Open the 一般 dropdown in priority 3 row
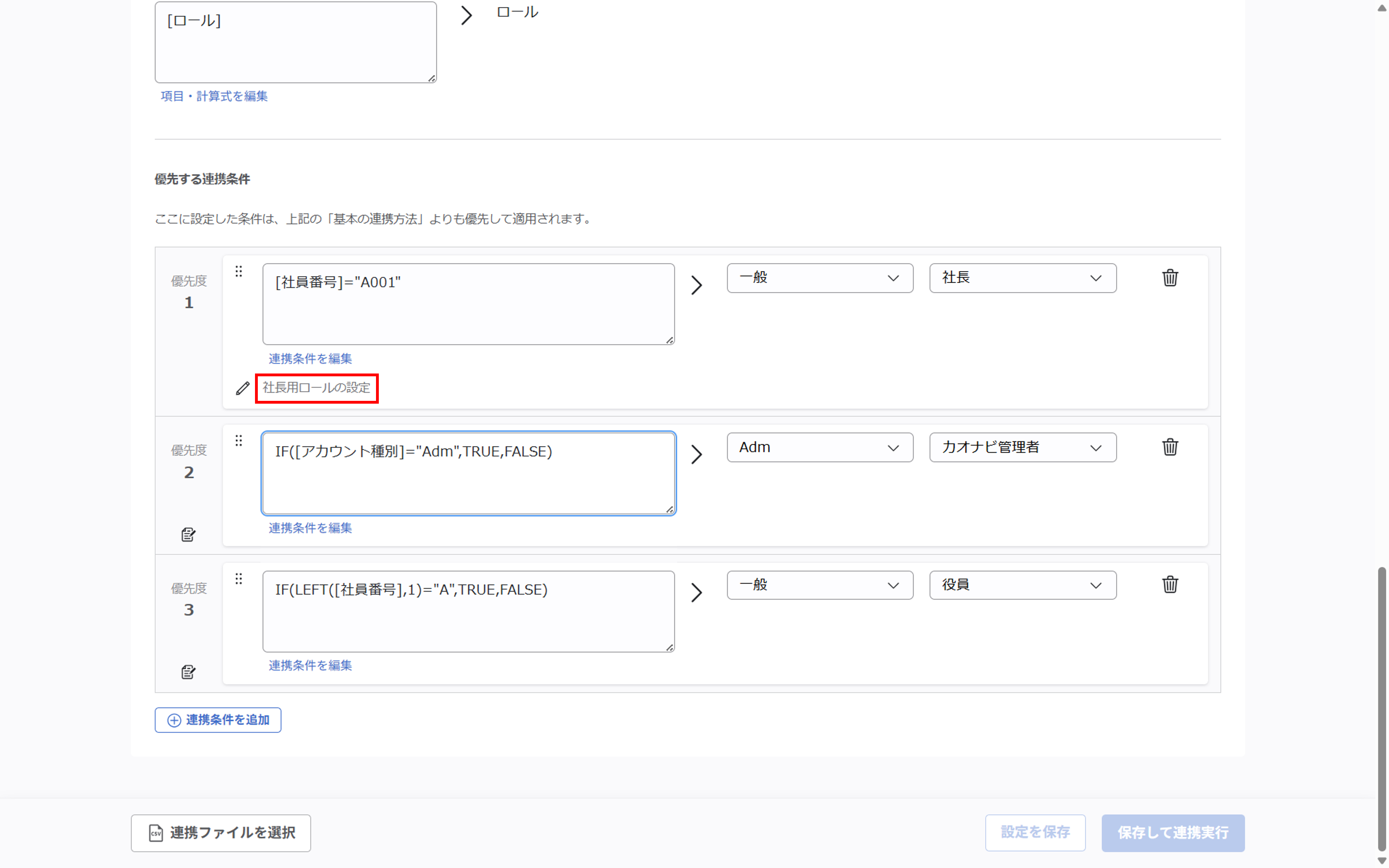 (x=820, y=585)
